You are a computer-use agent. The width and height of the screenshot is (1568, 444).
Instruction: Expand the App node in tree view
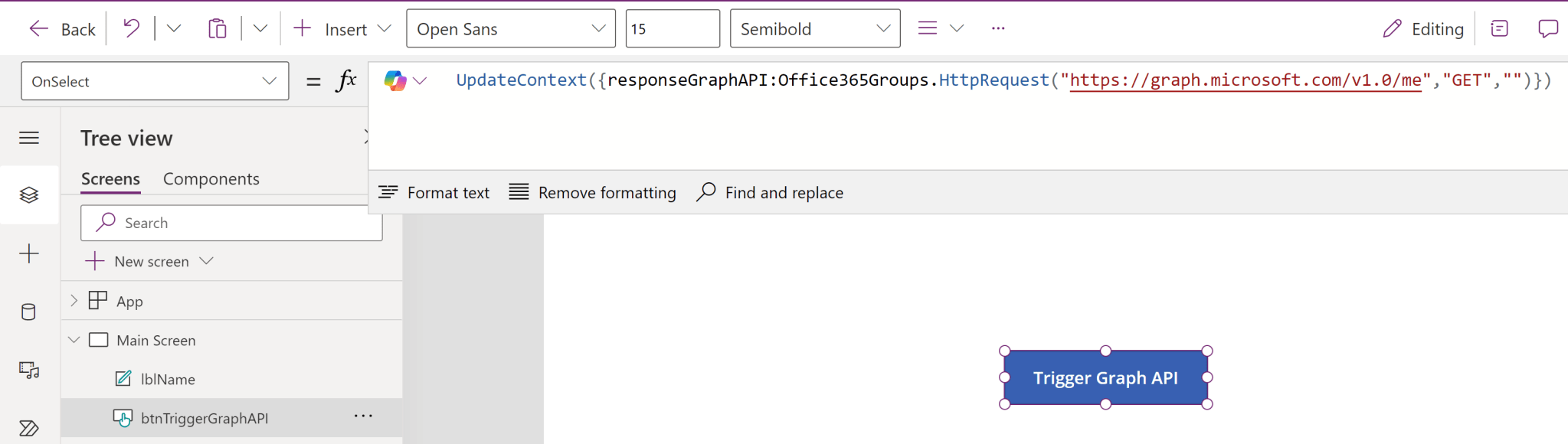(x=74, y=301)
